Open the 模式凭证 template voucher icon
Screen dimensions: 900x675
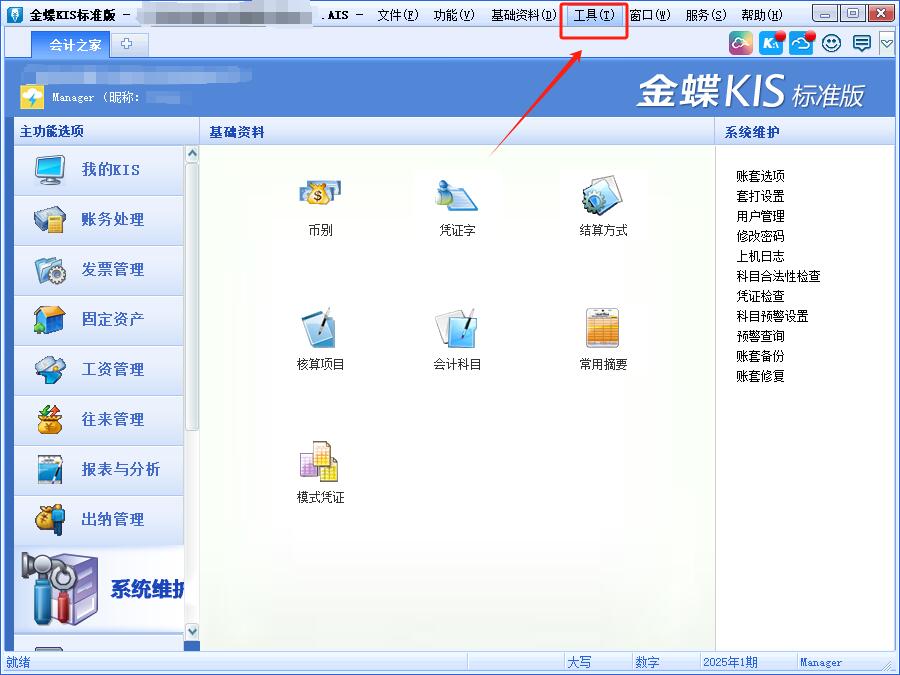click(320, 463)
